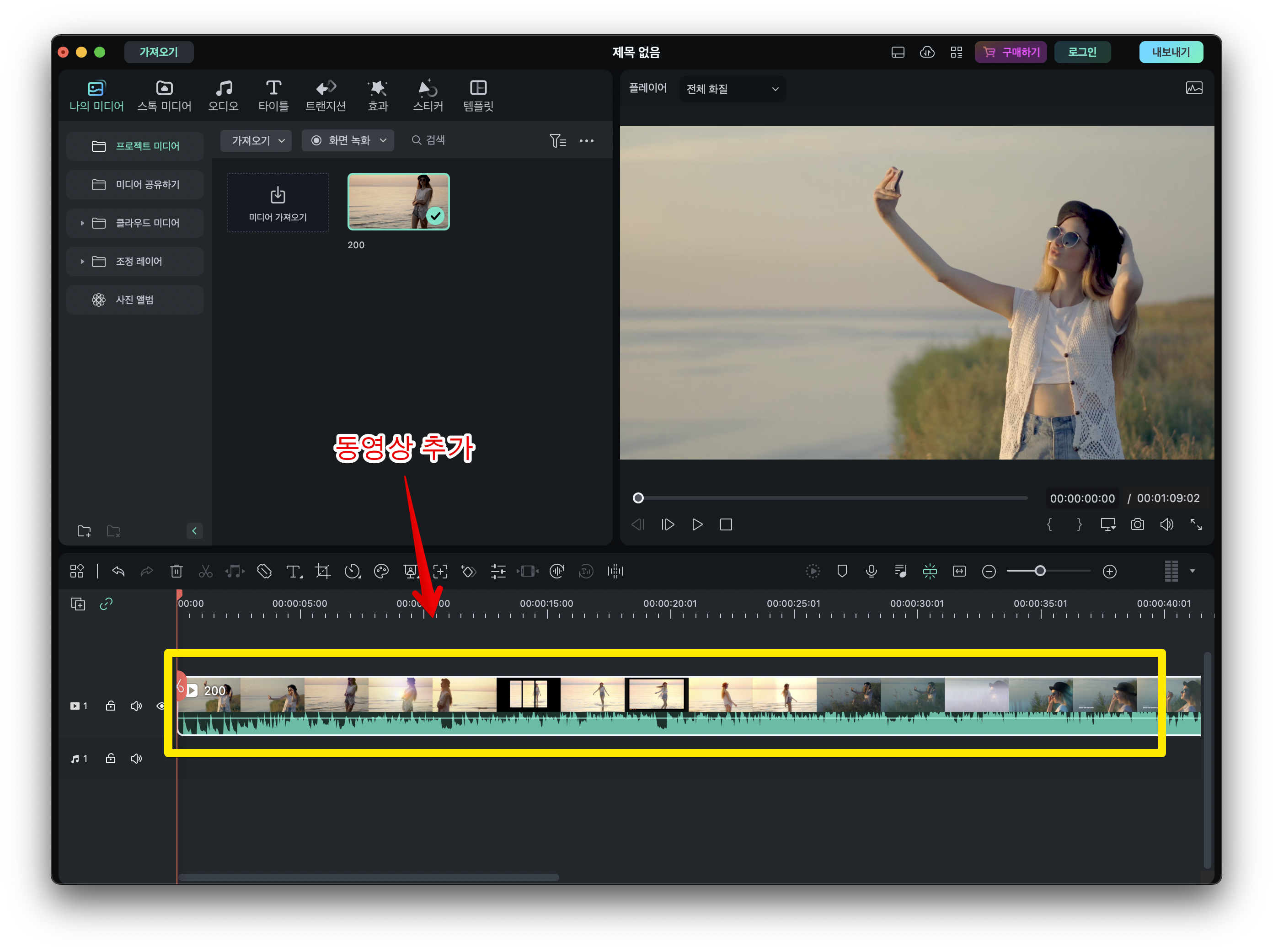1273x952 pixels.
Task: Delete the clip using the trash icon
Action: [x=177, y=572]
